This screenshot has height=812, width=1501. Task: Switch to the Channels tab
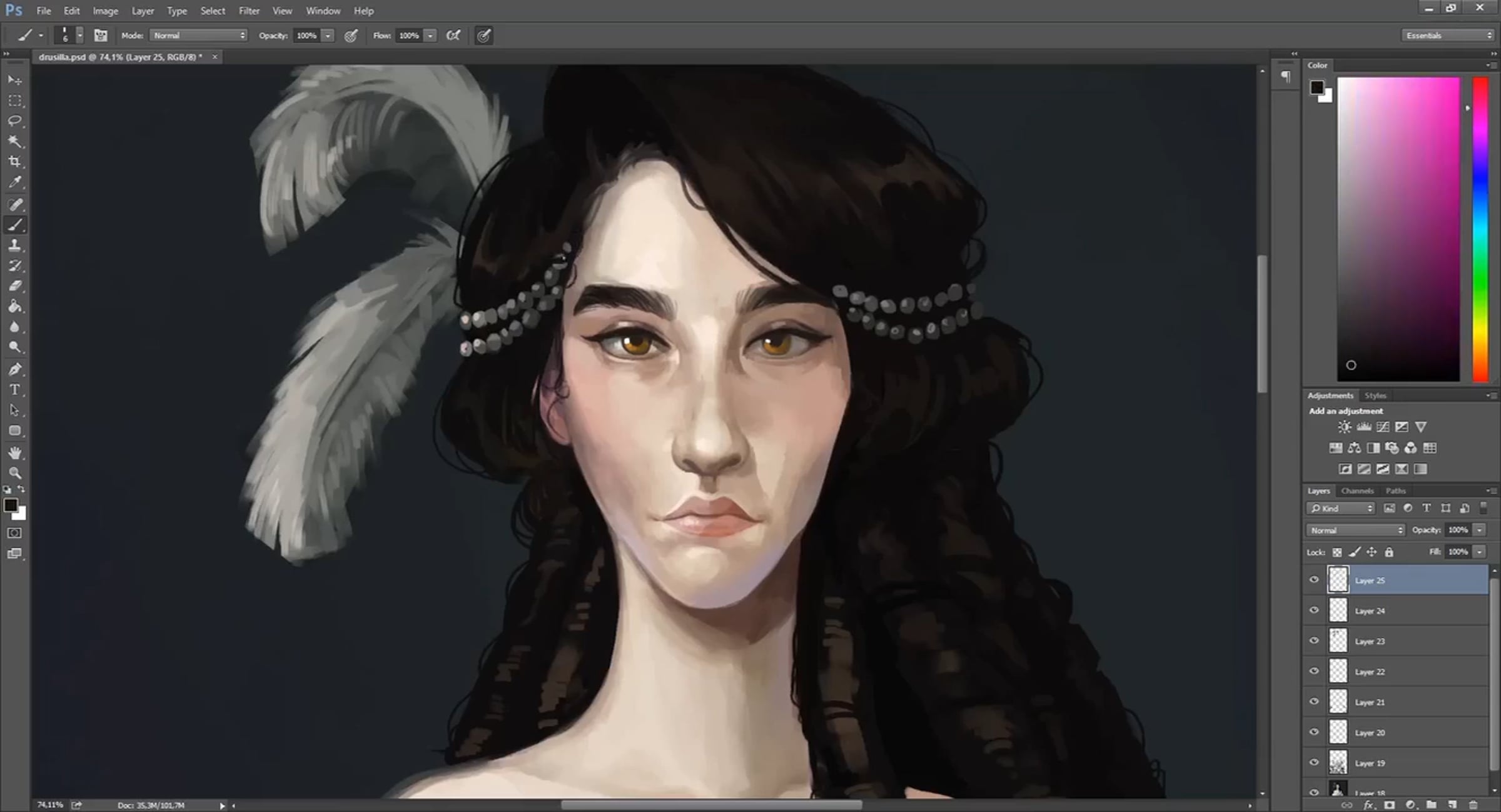point(1357,491)
